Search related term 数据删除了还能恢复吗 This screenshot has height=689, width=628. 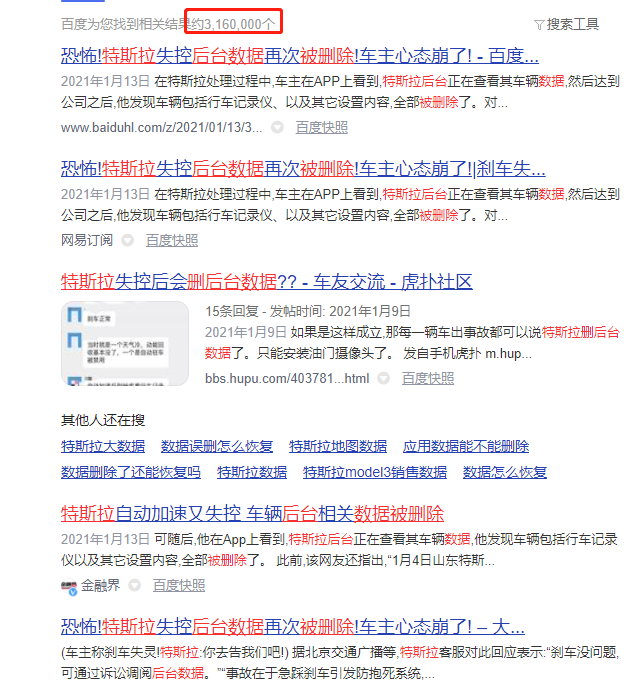tap(131, 472)
